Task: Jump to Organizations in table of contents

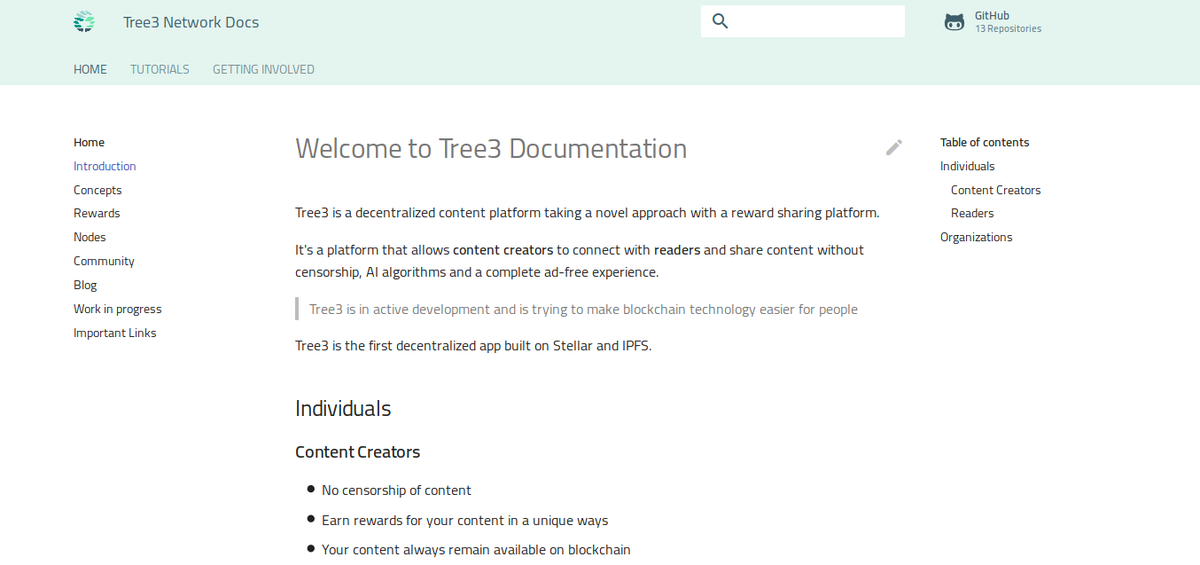Action: (976, 237)
